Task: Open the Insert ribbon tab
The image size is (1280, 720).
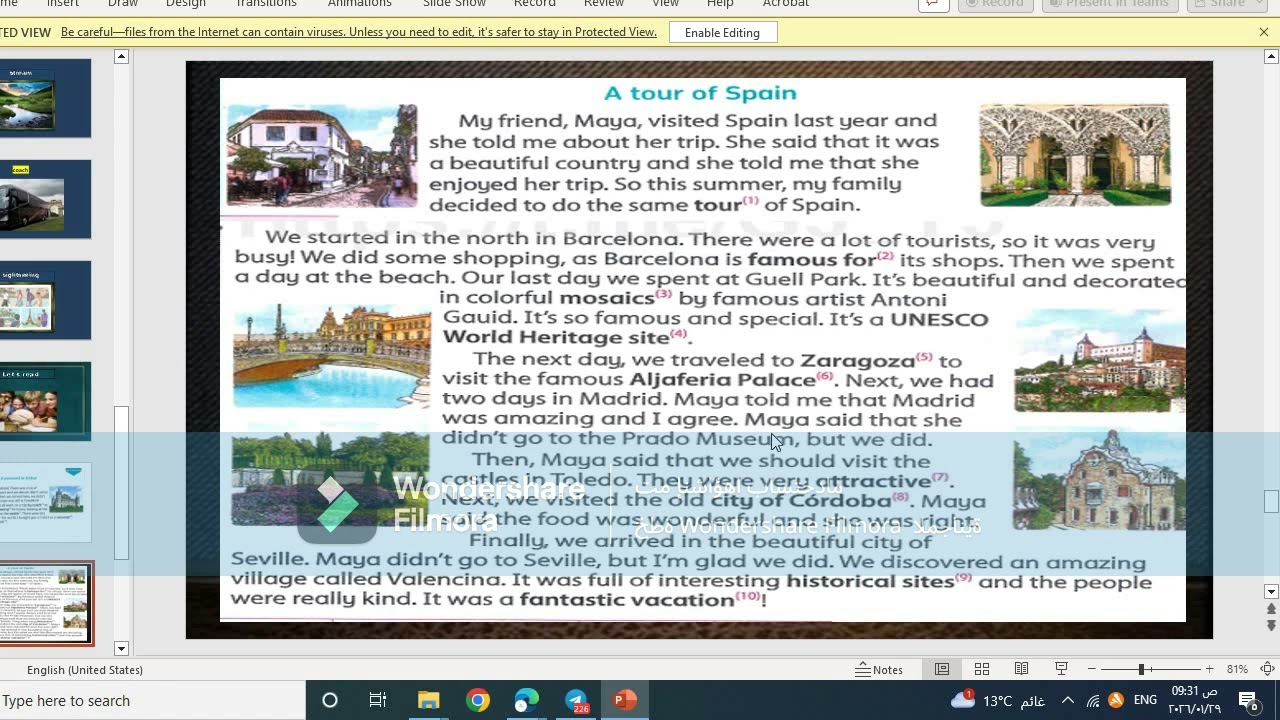Action: pyautogui.click(x=63, y=3)
